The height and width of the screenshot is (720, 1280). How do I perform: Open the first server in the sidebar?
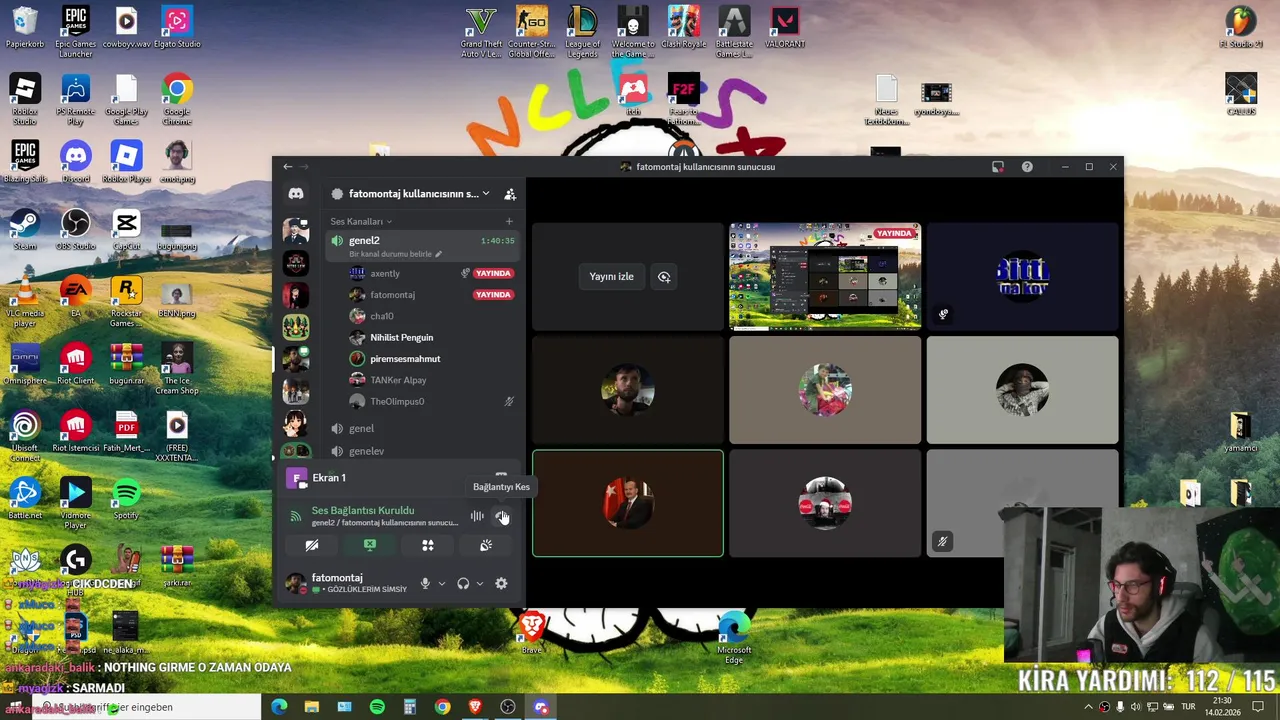point(296,231)
